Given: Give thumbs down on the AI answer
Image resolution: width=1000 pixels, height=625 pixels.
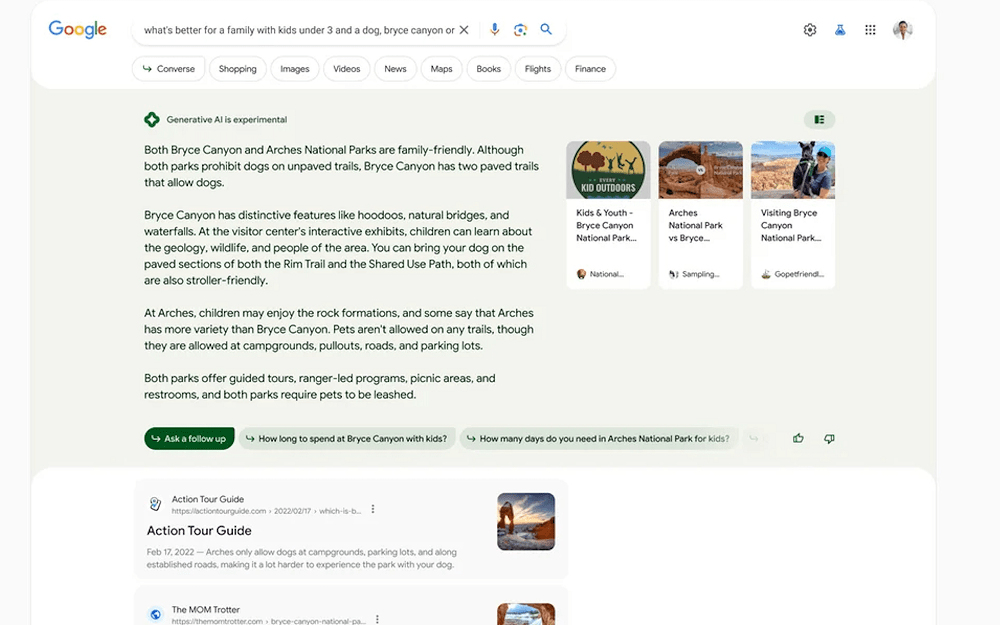Looking at the screenshot, I should point(829,438).
